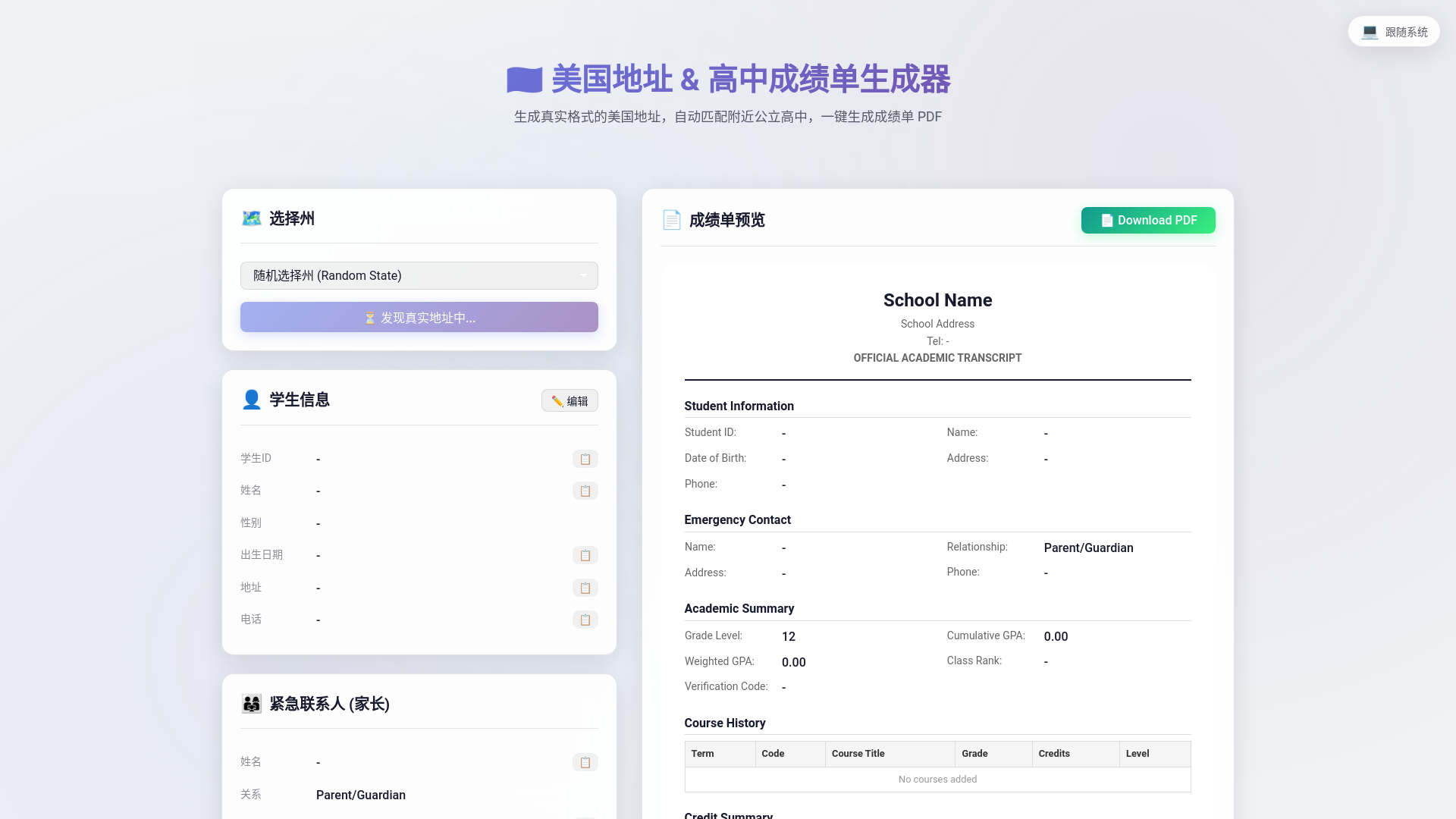Copy the student 地址 value
This screenshot has height=819, width=1456.
pos(585,588)
